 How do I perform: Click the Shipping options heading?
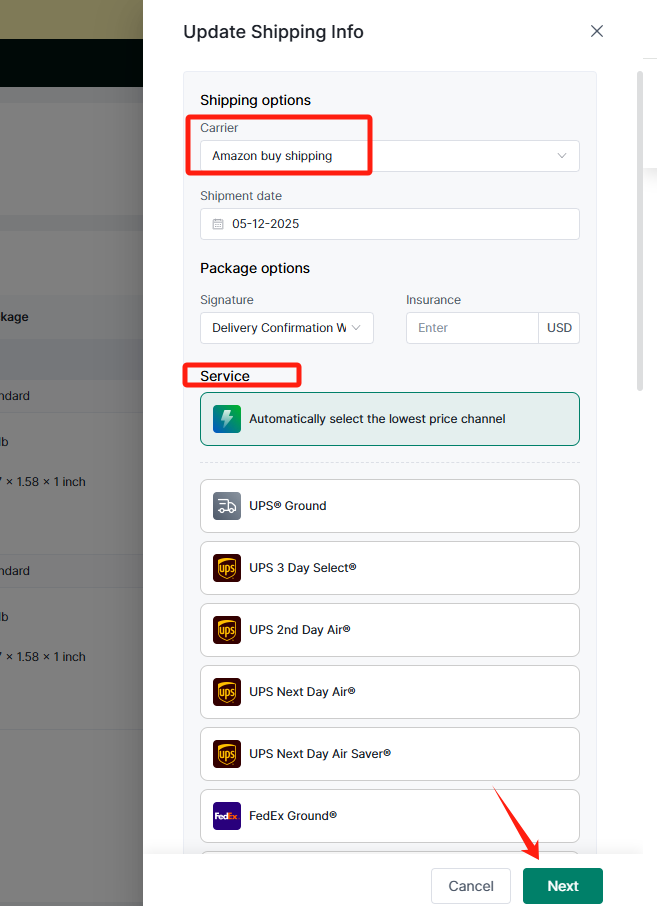point(255,101)
